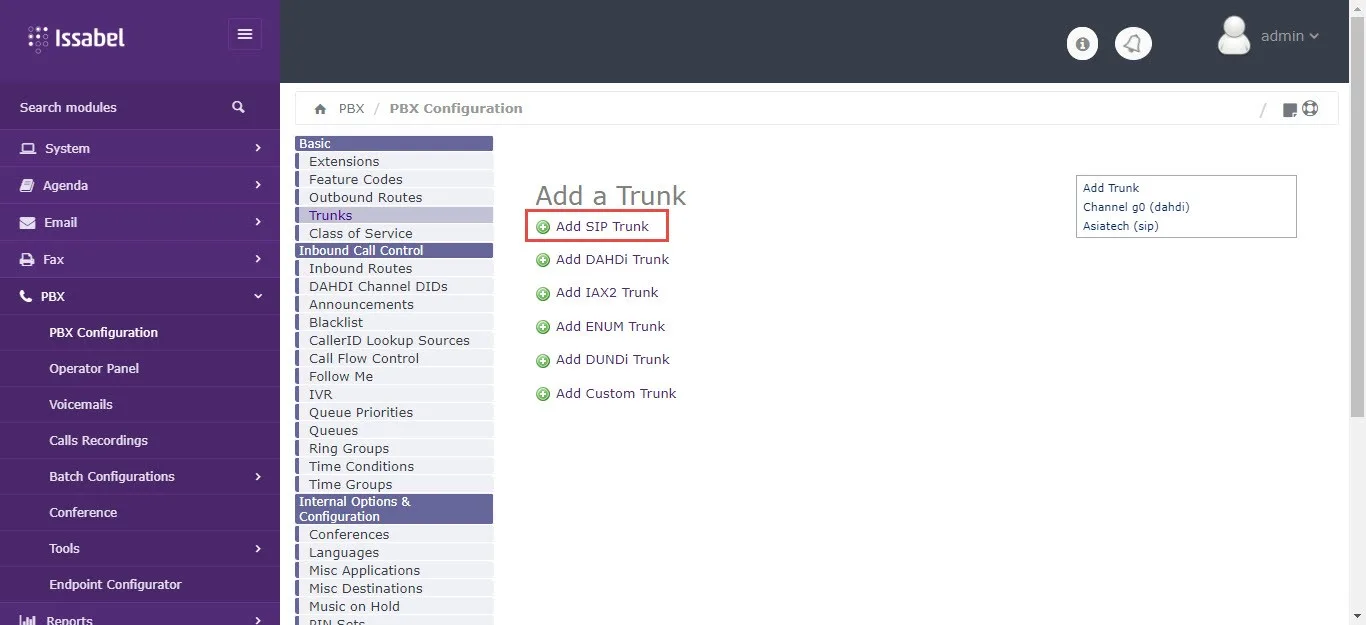Click the Add SIP Trunk link

pyautogui.click(x=602, y=227)
